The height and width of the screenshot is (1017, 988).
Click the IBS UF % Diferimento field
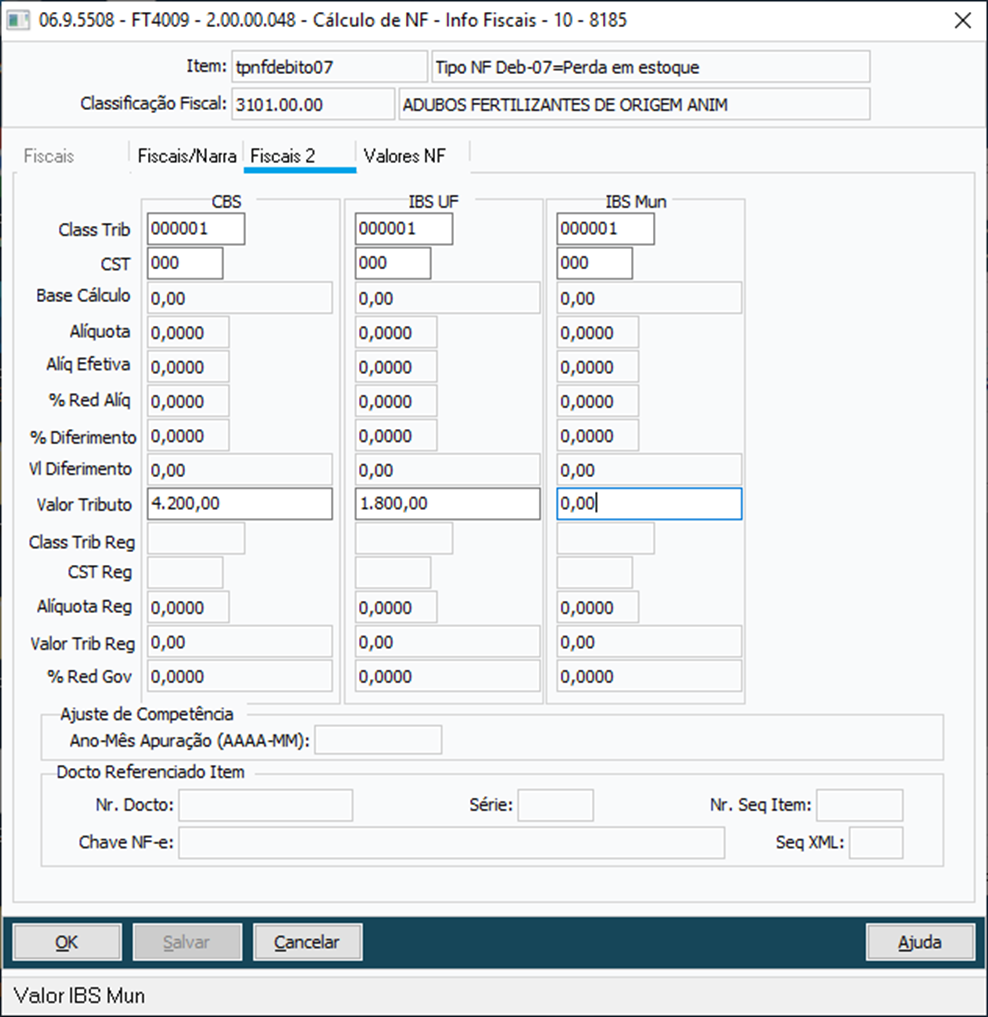[x=396, y=435]
